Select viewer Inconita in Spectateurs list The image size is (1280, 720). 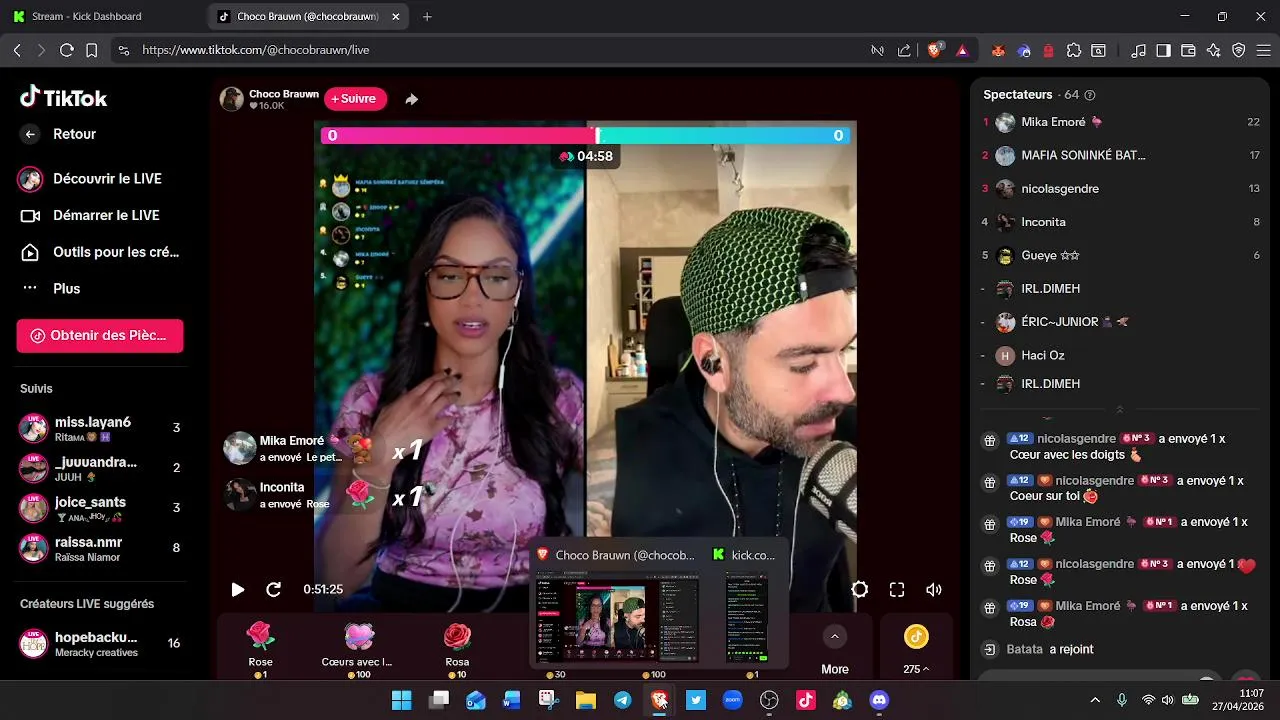tap(1120, 222)
